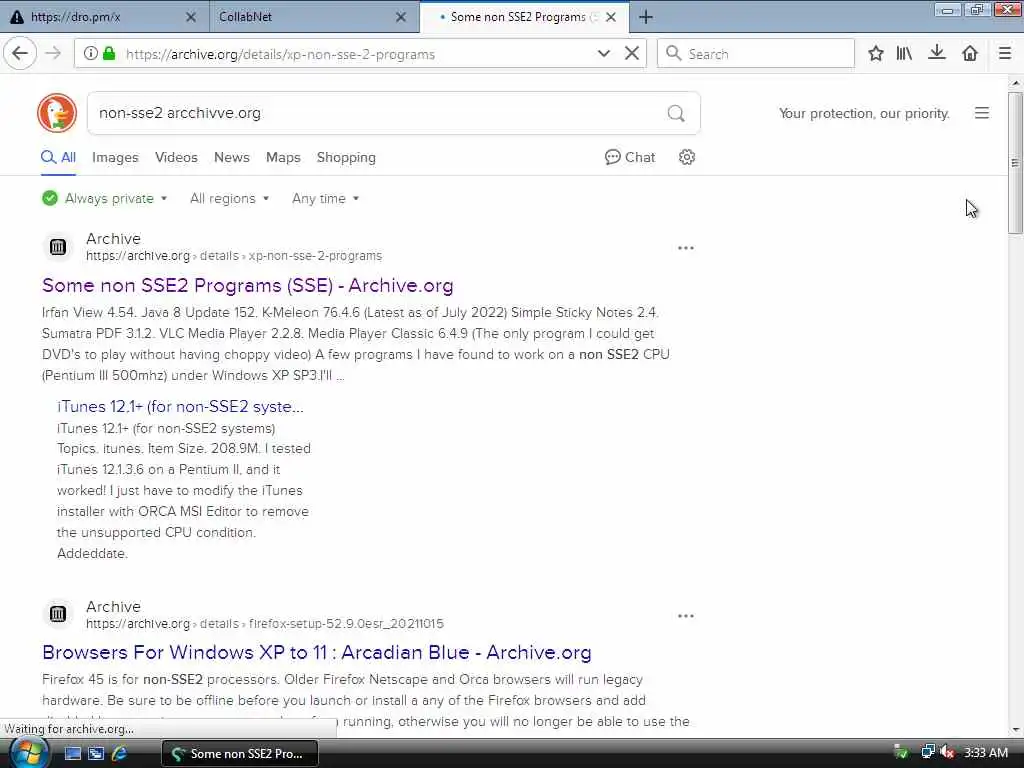Open three-dot menu for firefox-setup result
The height and width of the screenshot is (768, 1024).
(x=686, y=616)
